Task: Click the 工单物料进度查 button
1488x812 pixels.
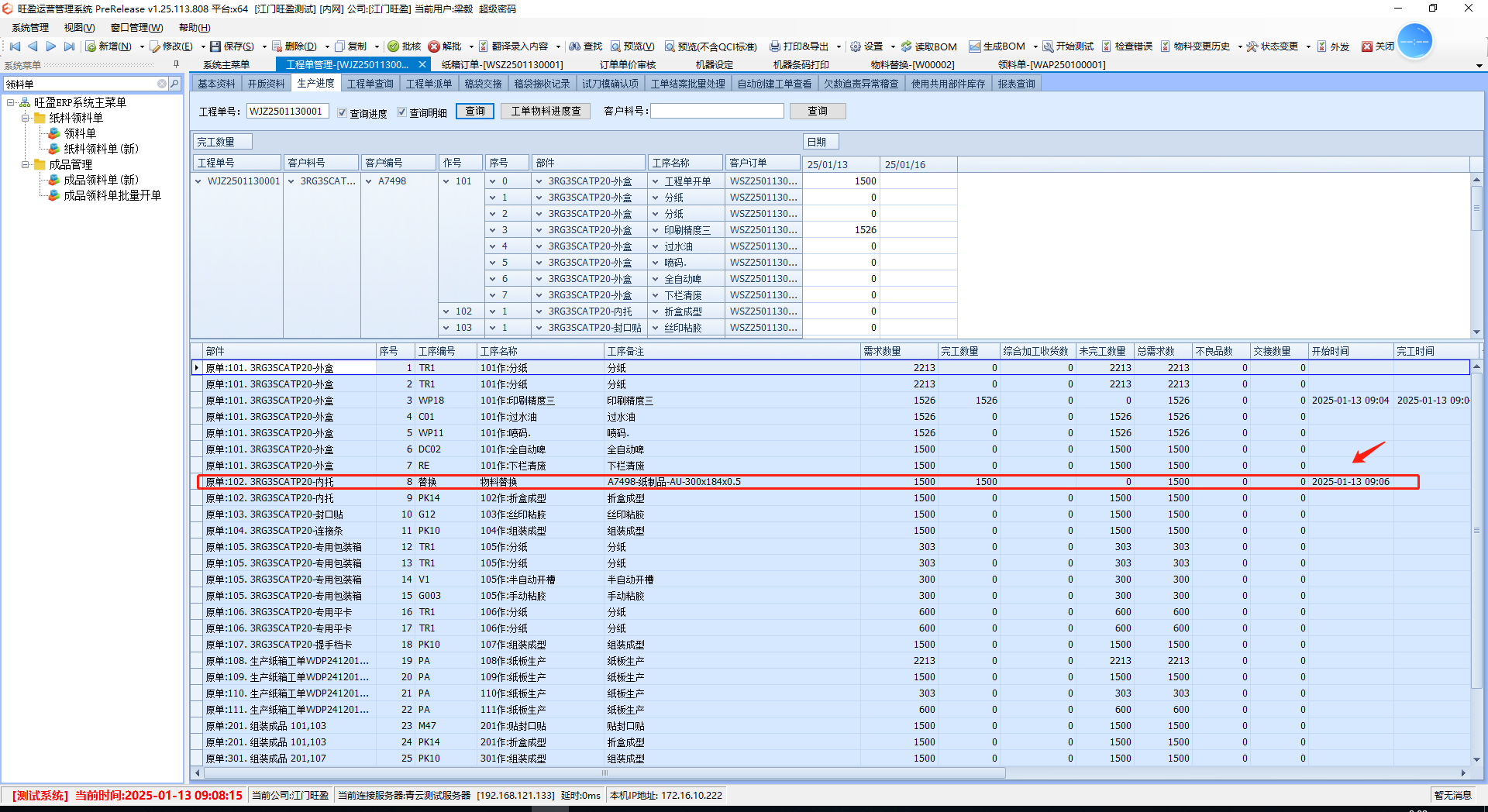Action: [546, 112]
